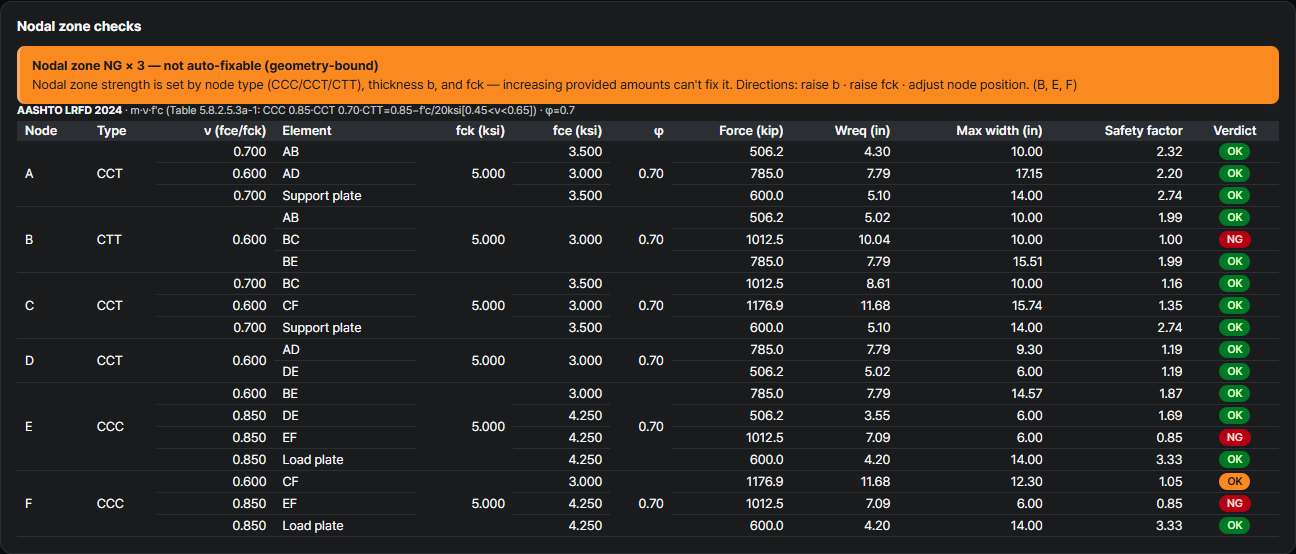This screenshot has height=554, width=1296.
Task: Click the NG badge in node E's EF row
Action: [1234, 438]
